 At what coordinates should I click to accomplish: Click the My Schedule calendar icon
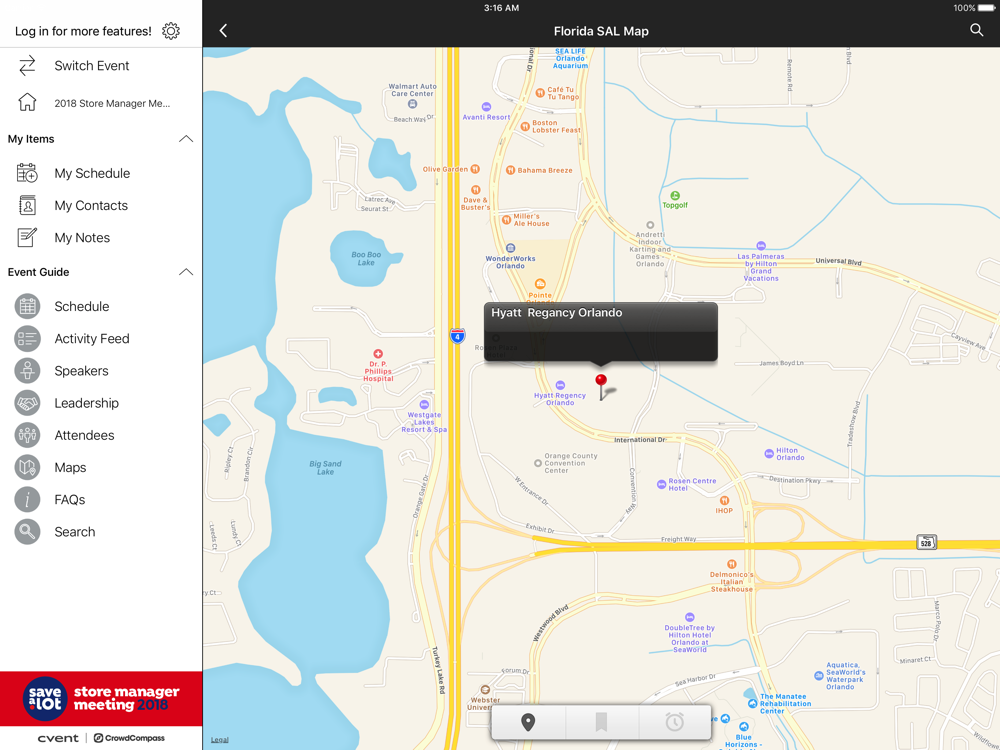[27, 173]
